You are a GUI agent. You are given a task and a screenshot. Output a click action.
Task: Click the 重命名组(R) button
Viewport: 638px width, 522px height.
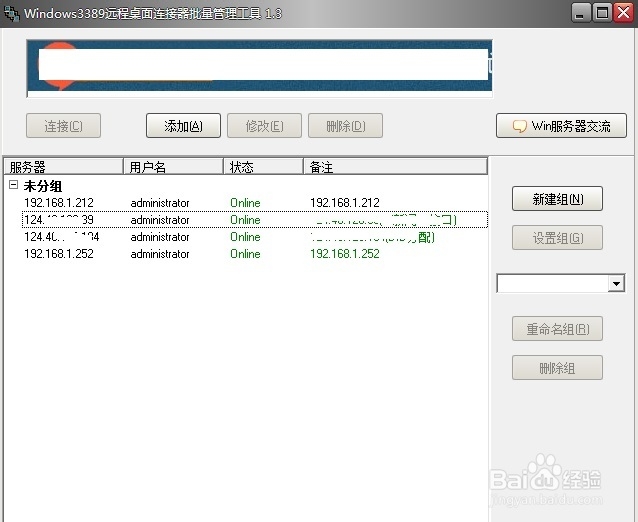click(x=557, y=329)
